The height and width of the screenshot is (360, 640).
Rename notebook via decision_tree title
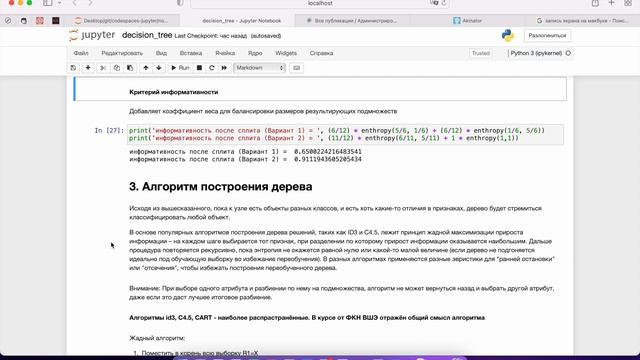pos(147,35)
